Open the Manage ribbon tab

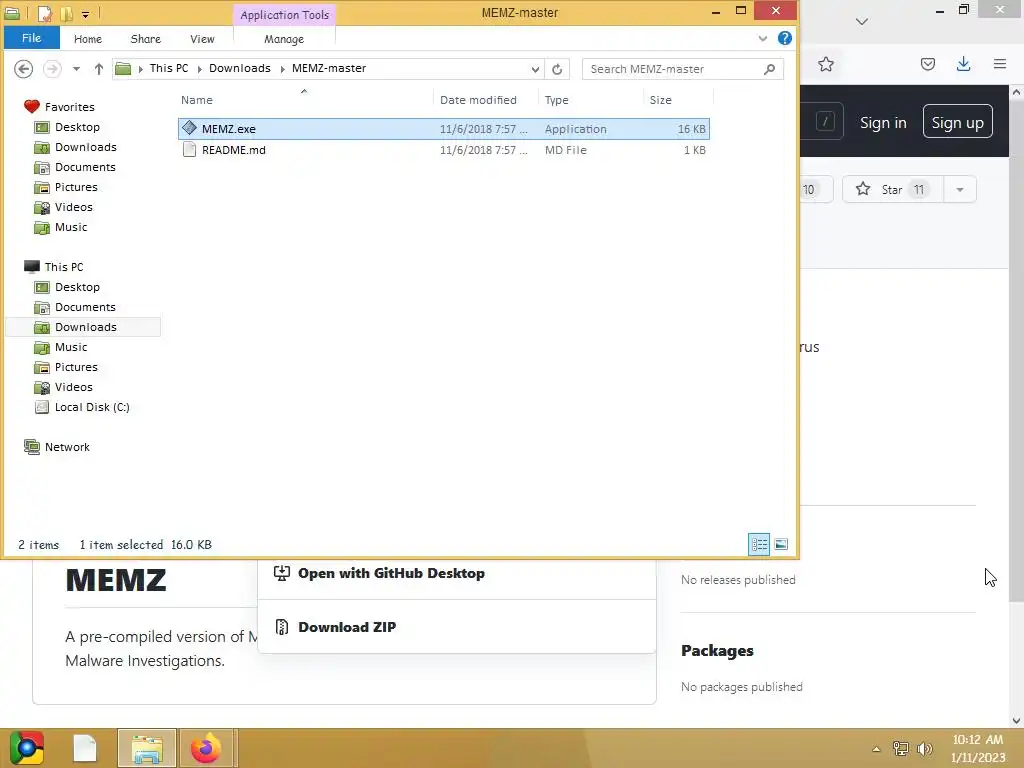[283, 39]
